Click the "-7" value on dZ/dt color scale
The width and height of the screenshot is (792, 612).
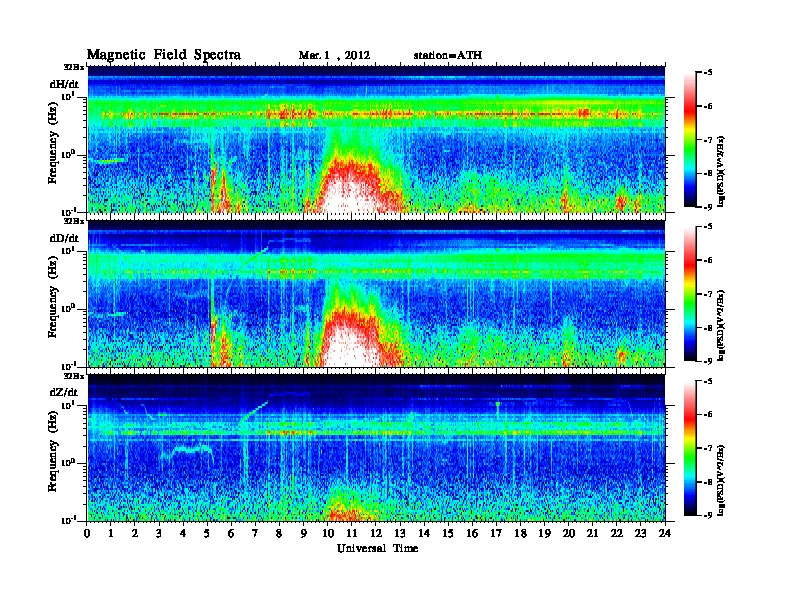click(708, 448)
